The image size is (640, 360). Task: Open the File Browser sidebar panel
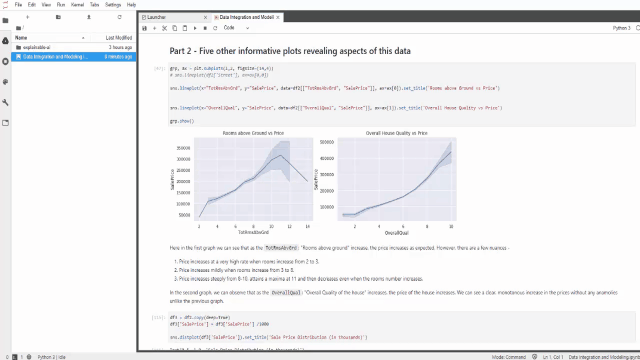5,20
